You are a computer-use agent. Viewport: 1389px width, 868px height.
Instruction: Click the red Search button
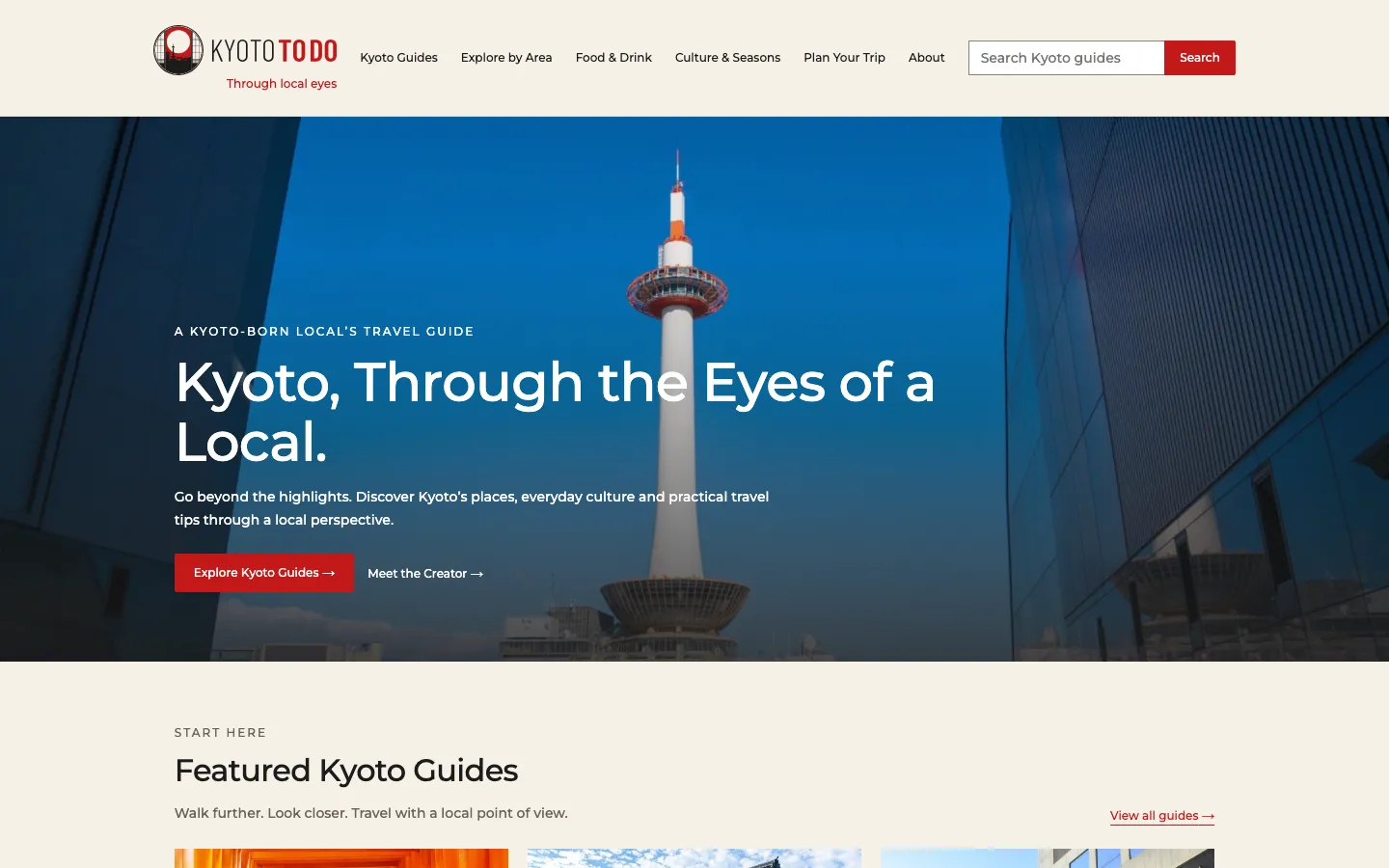pos(1200,58)
